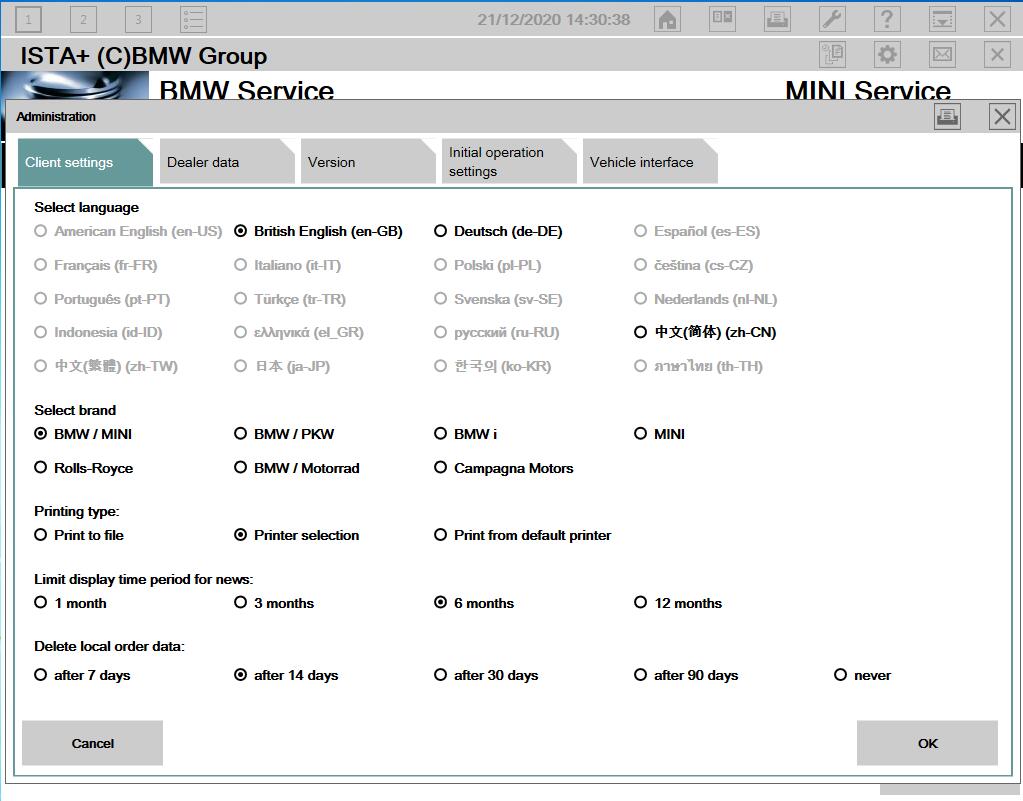
Task: Click the dual-window icon beside home
Action: tap(722, 20)
